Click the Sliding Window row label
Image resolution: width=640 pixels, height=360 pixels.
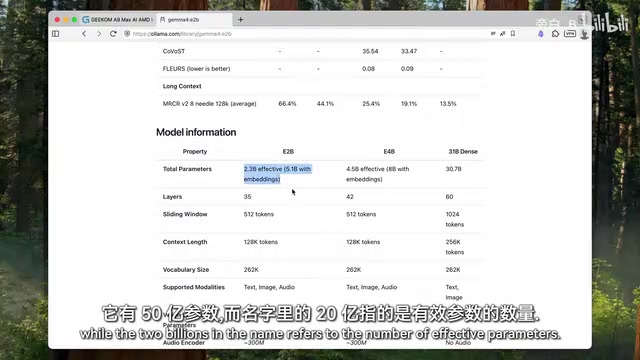tap(185, 214)
